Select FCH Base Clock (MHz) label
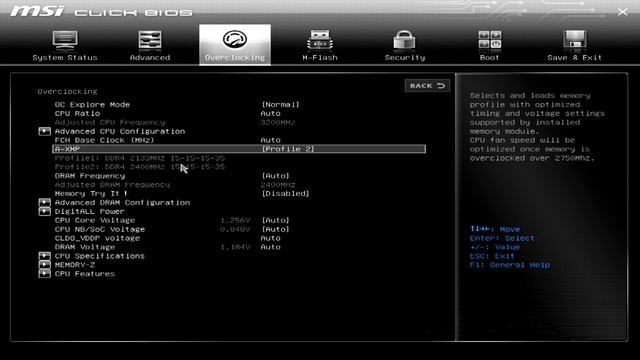The height and width of the screenshot is (360, 640). [104, 140]
